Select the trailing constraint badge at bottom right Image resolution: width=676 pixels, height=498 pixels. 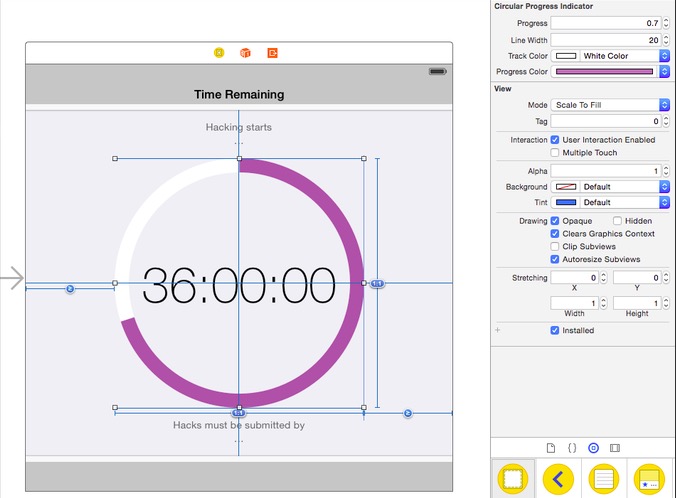[x=408, y=413]
